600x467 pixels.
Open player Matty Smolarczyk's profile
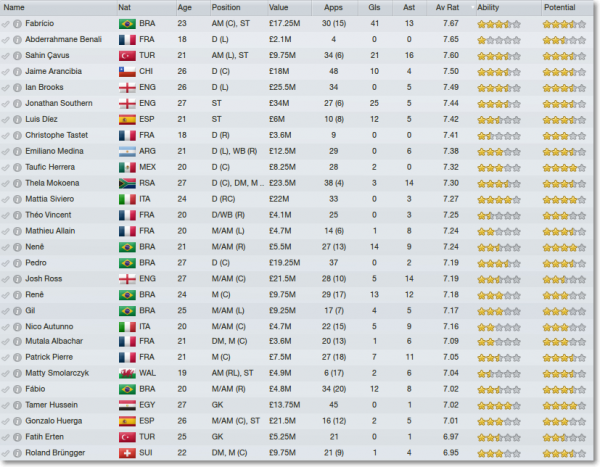57,373
